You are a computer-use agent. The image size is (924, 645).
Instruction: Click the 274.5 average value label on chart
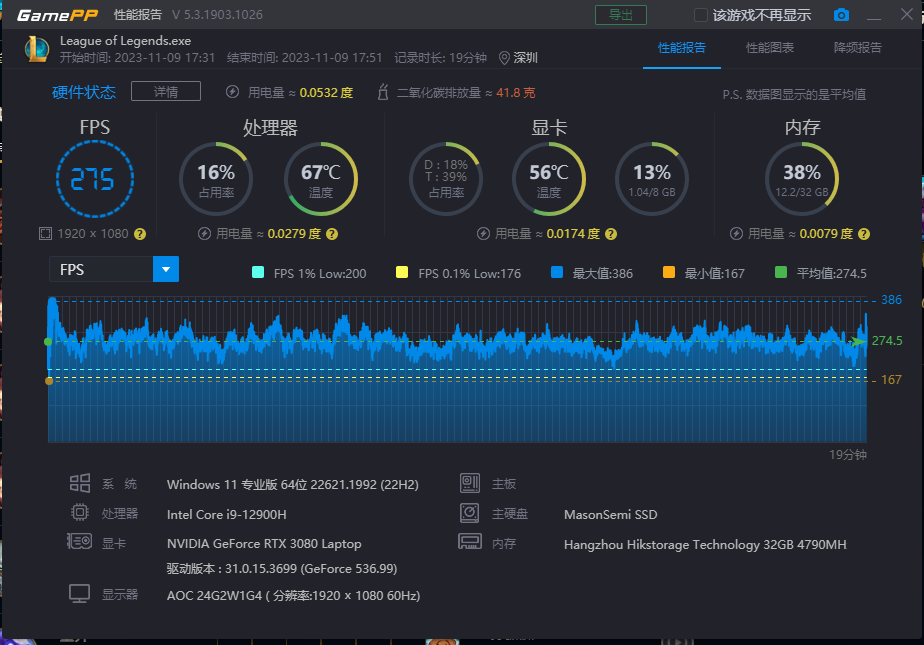pyautogui.click(x=887, y=340)
